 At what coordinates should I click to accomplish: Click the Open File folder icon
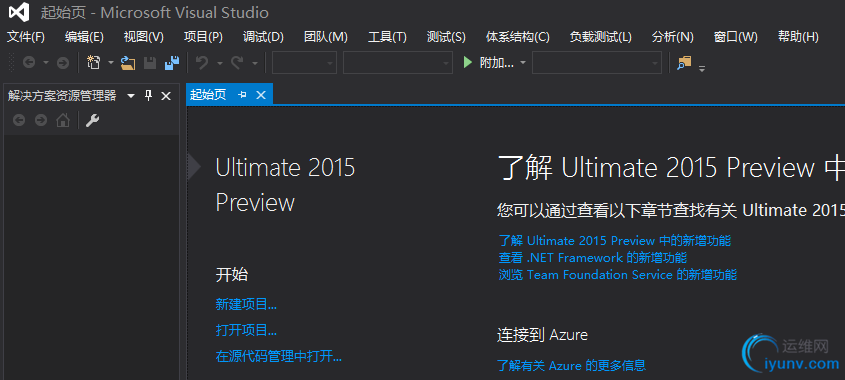(128, 63)
